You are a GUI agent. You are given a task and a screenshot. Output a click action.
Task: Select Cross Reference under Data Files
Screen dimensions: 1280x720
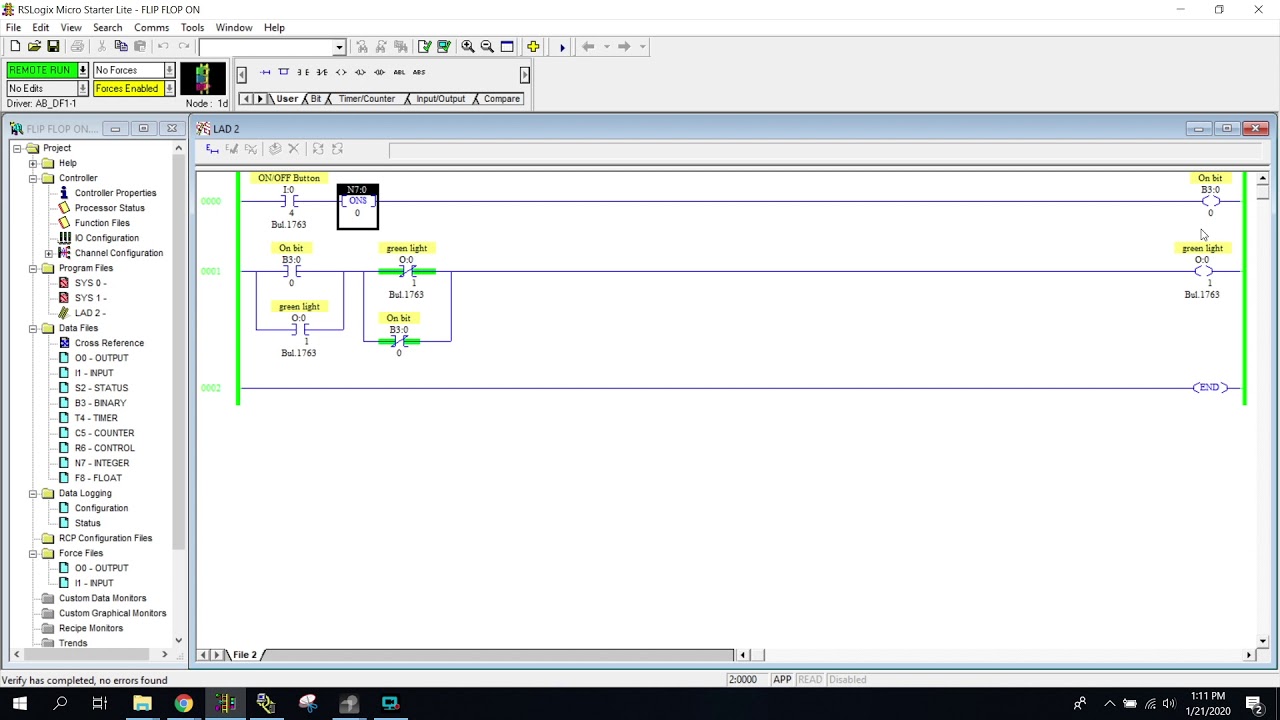point(109,343)
